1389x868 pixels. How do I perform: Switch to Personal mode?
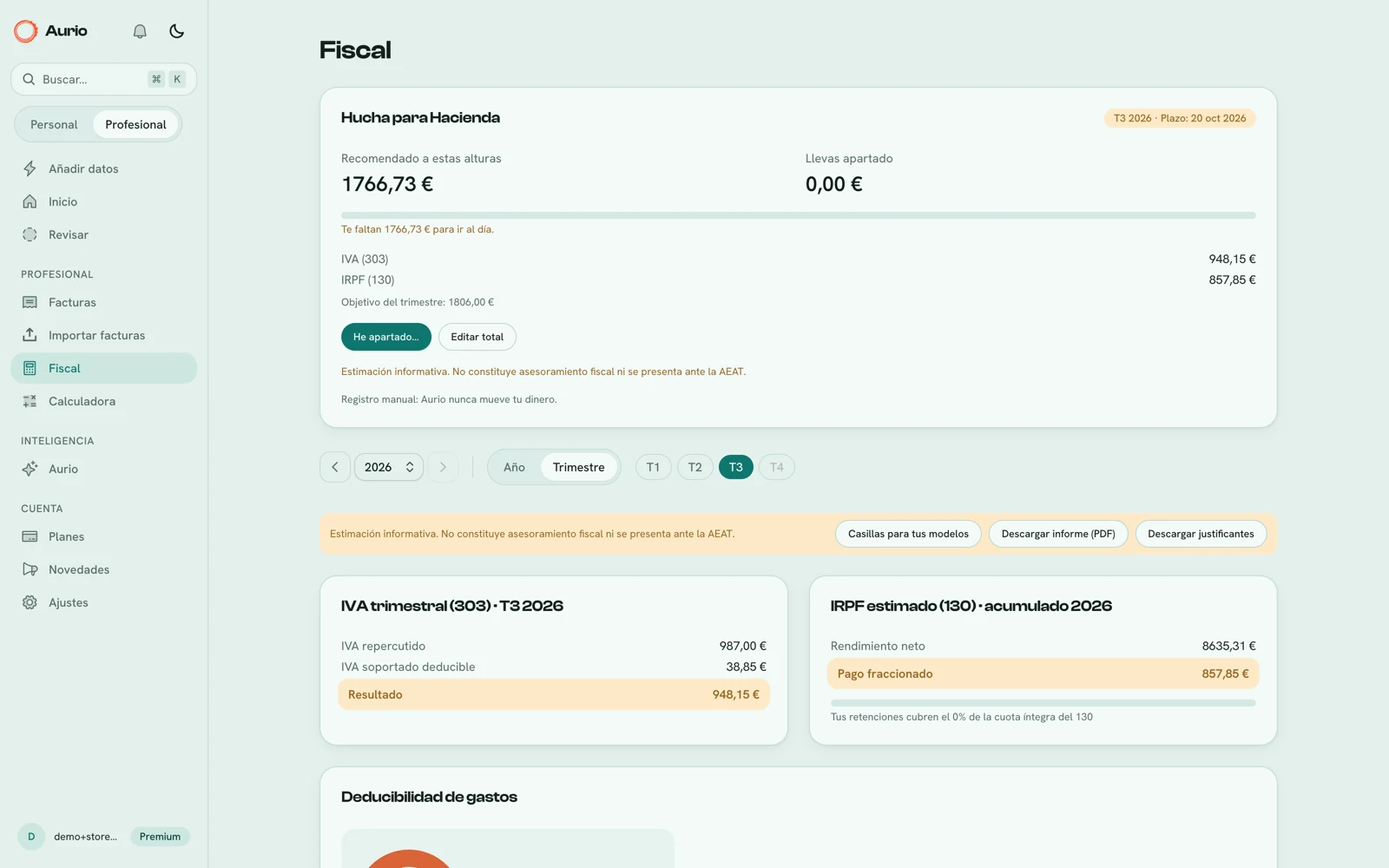pos(54,124)
